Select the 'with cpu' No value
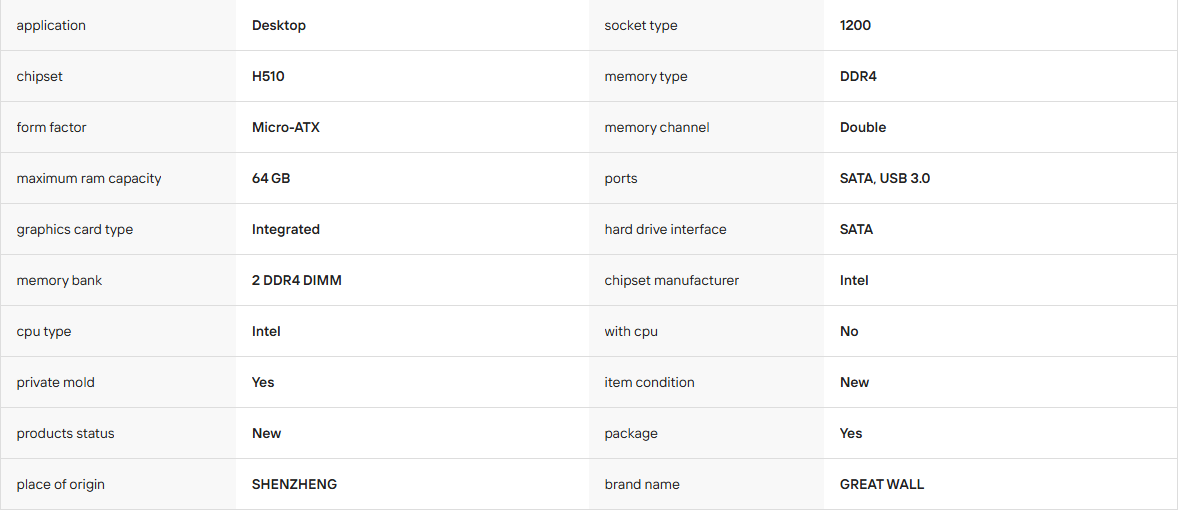This screenshot has width=1179, height=510. [x=849, y=331]
